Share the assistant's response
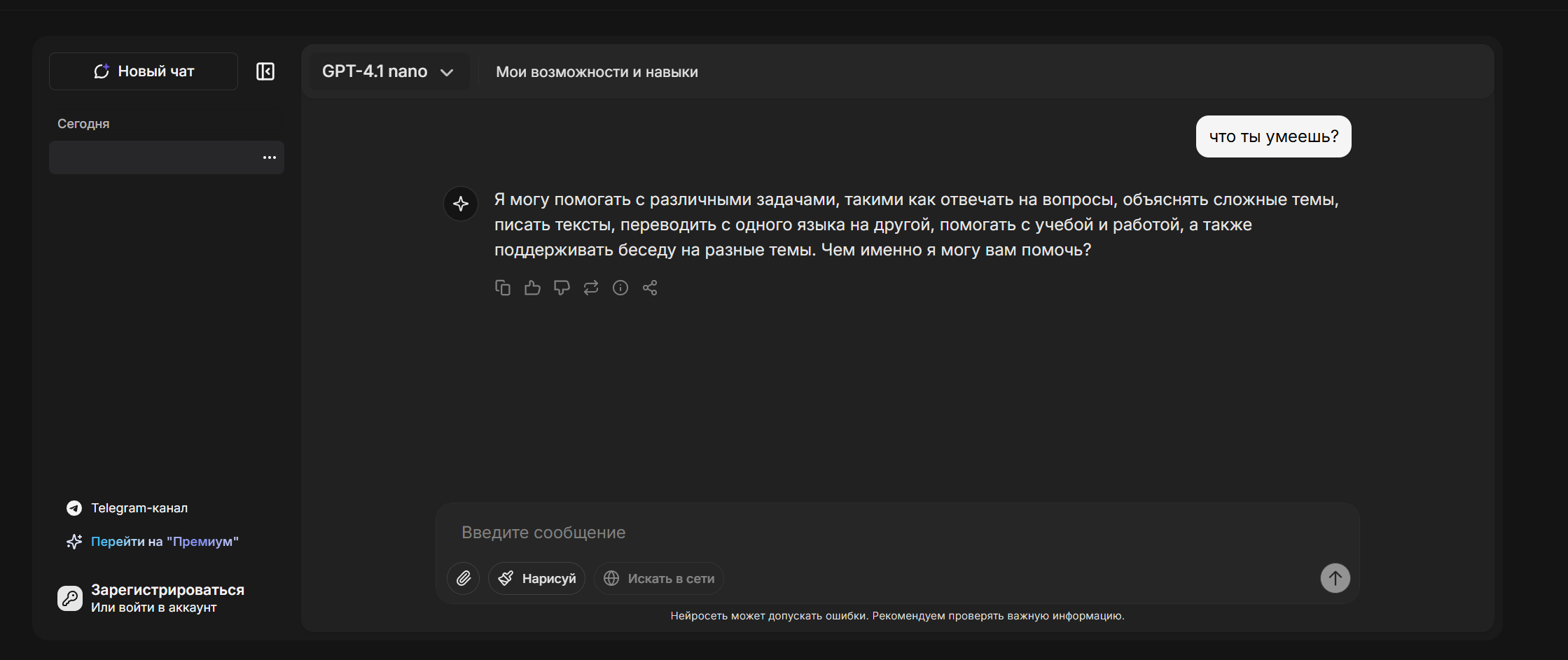 click(x=650, y=288)
